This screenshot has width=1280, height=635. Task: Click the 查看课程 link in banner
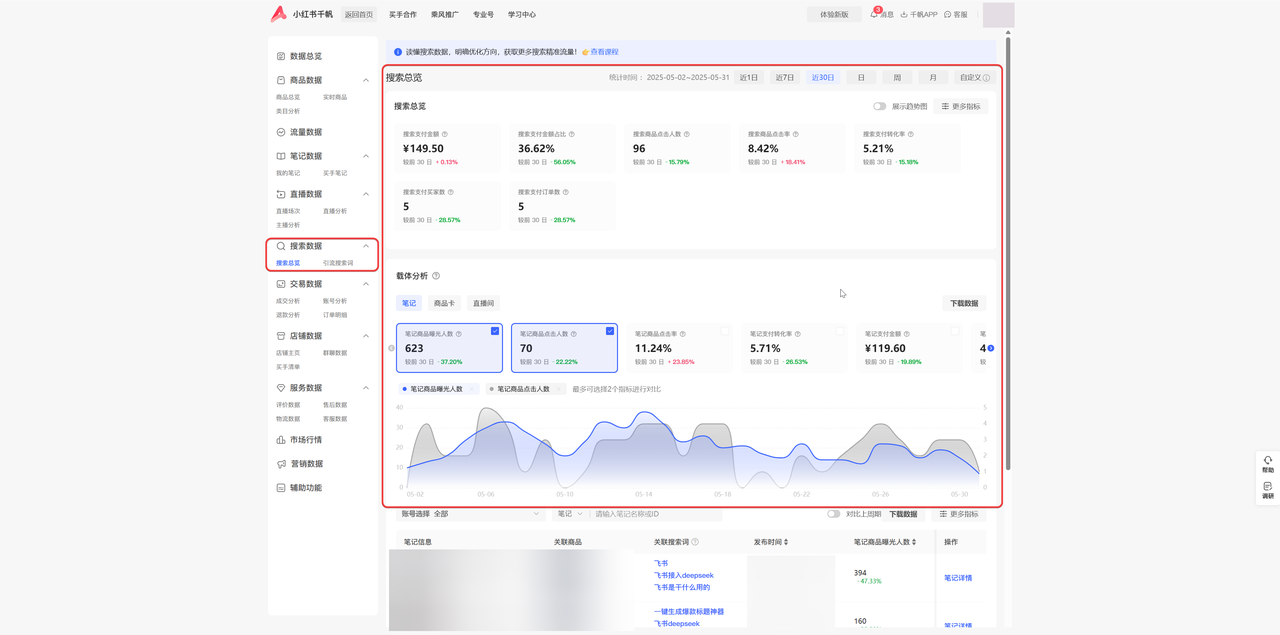pos(604,52)
